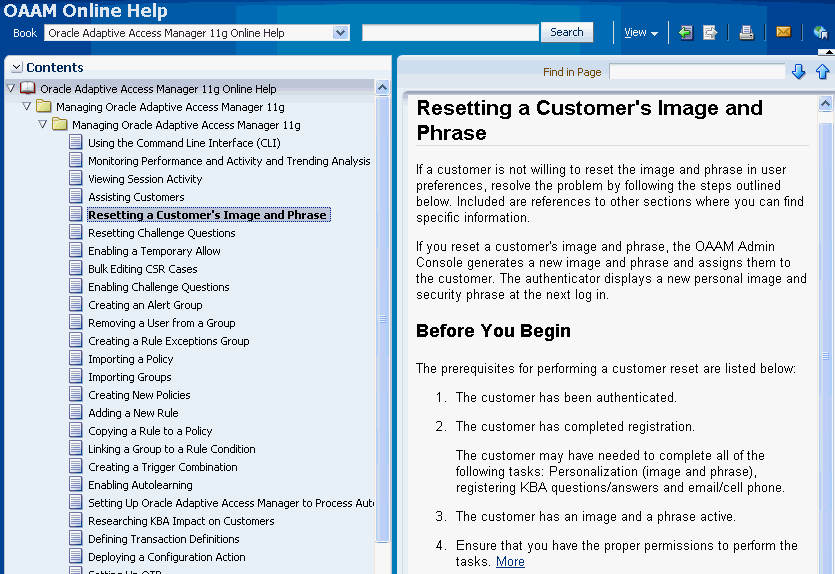Click page icon beside Creating New Policies
Image resolution: width=835 pixels, height=574 pixels.
coord(76,395)
